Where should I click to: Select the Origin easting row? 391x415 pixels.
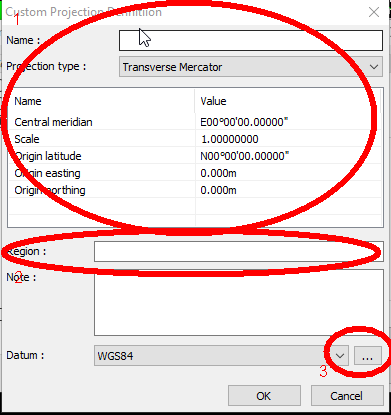(x=195, y=173)
